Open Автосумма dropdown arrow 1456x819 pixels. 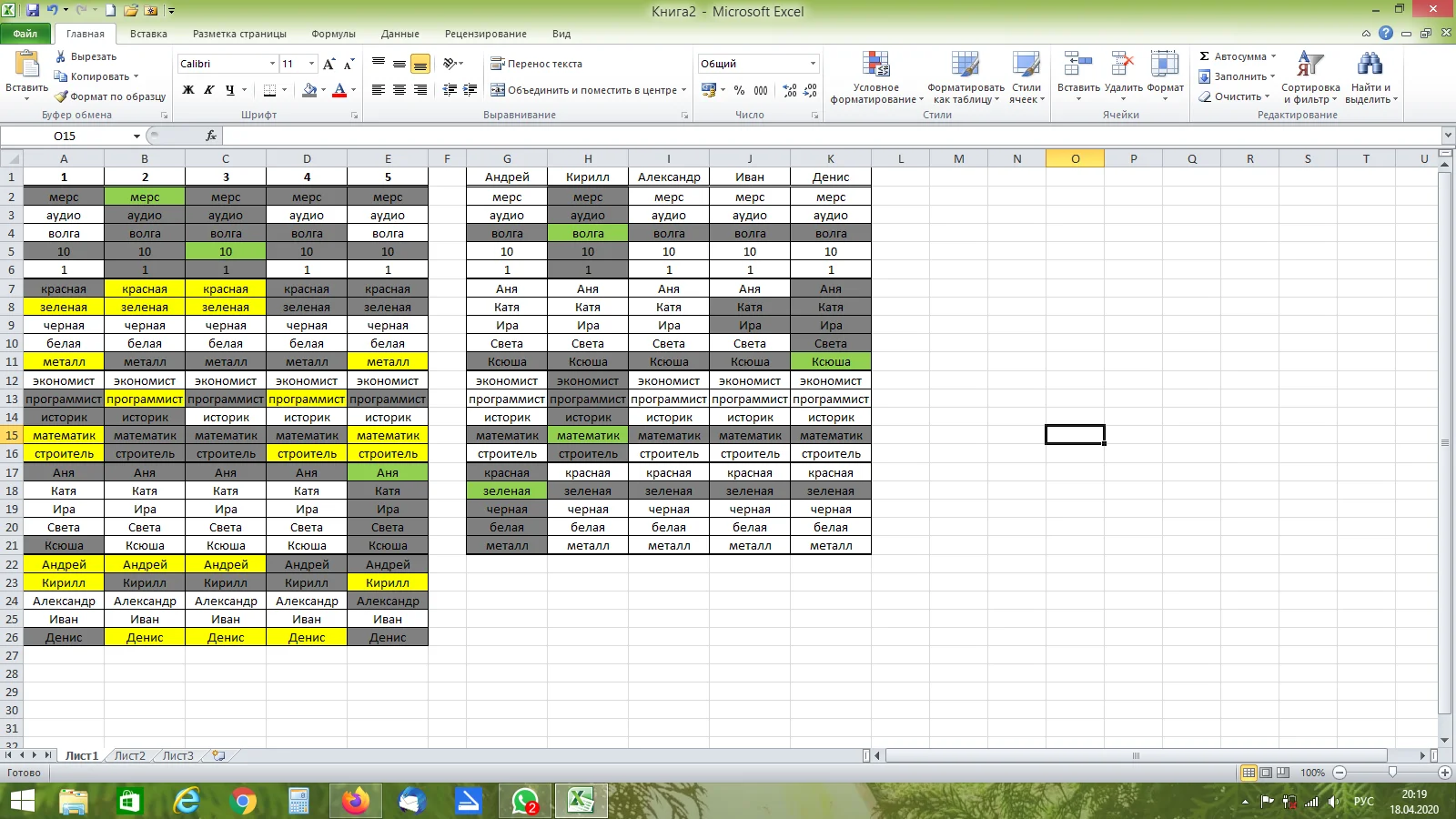pyautogui.click(x=1273, y=56)
